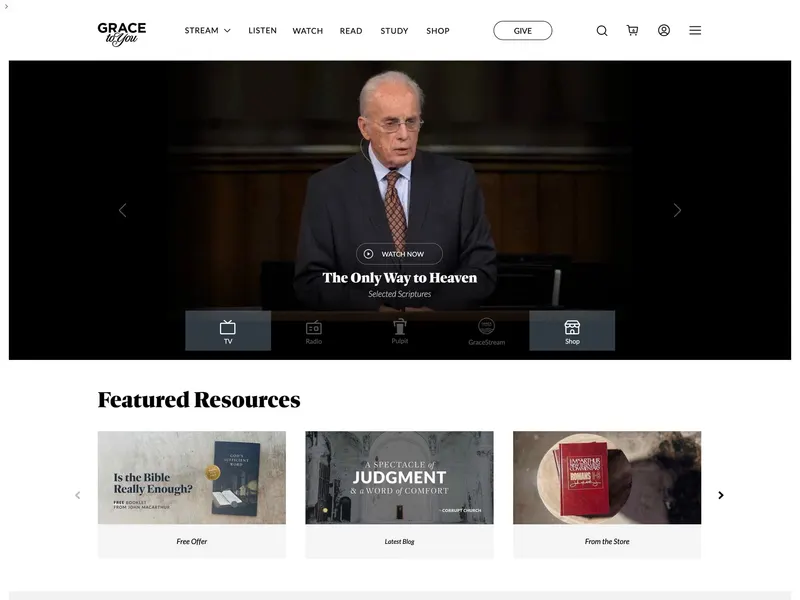
Task: Open the Read menu item
Action: pyautogui.click(x=351, y=31)
